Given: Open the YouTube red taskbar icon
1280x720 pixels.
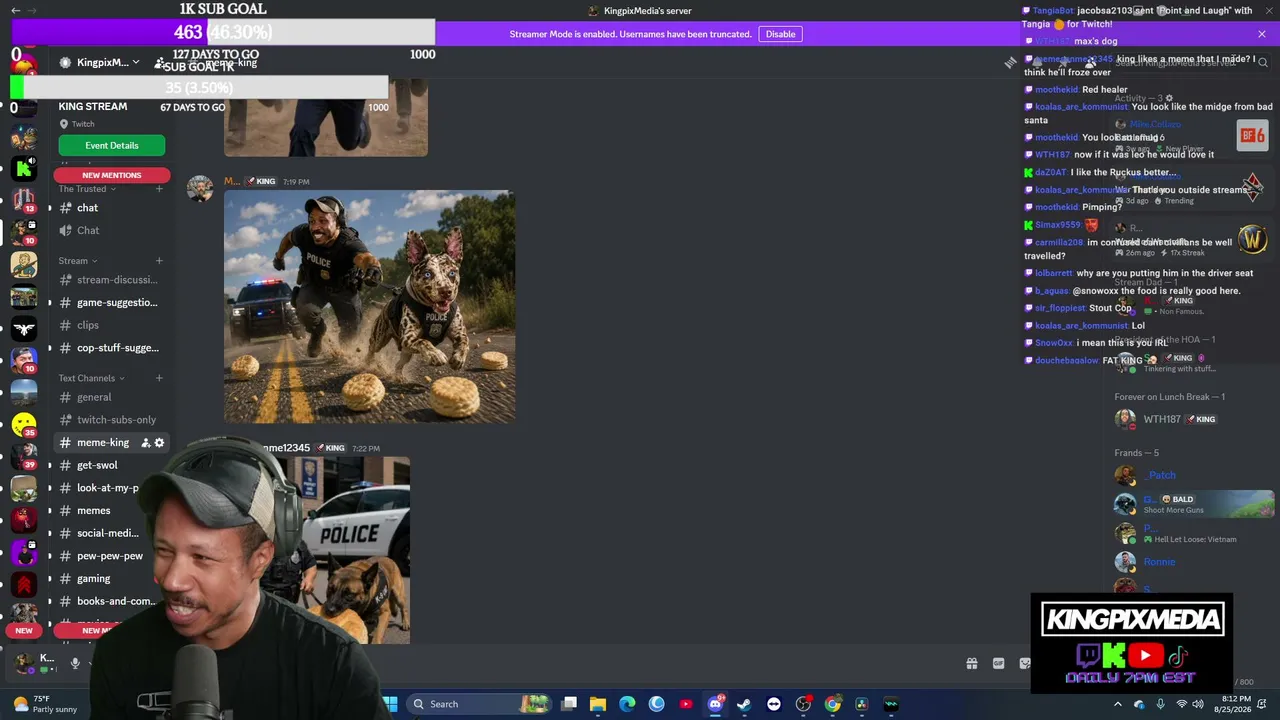Looking at the screenshot, I should (x=686, y=704).
